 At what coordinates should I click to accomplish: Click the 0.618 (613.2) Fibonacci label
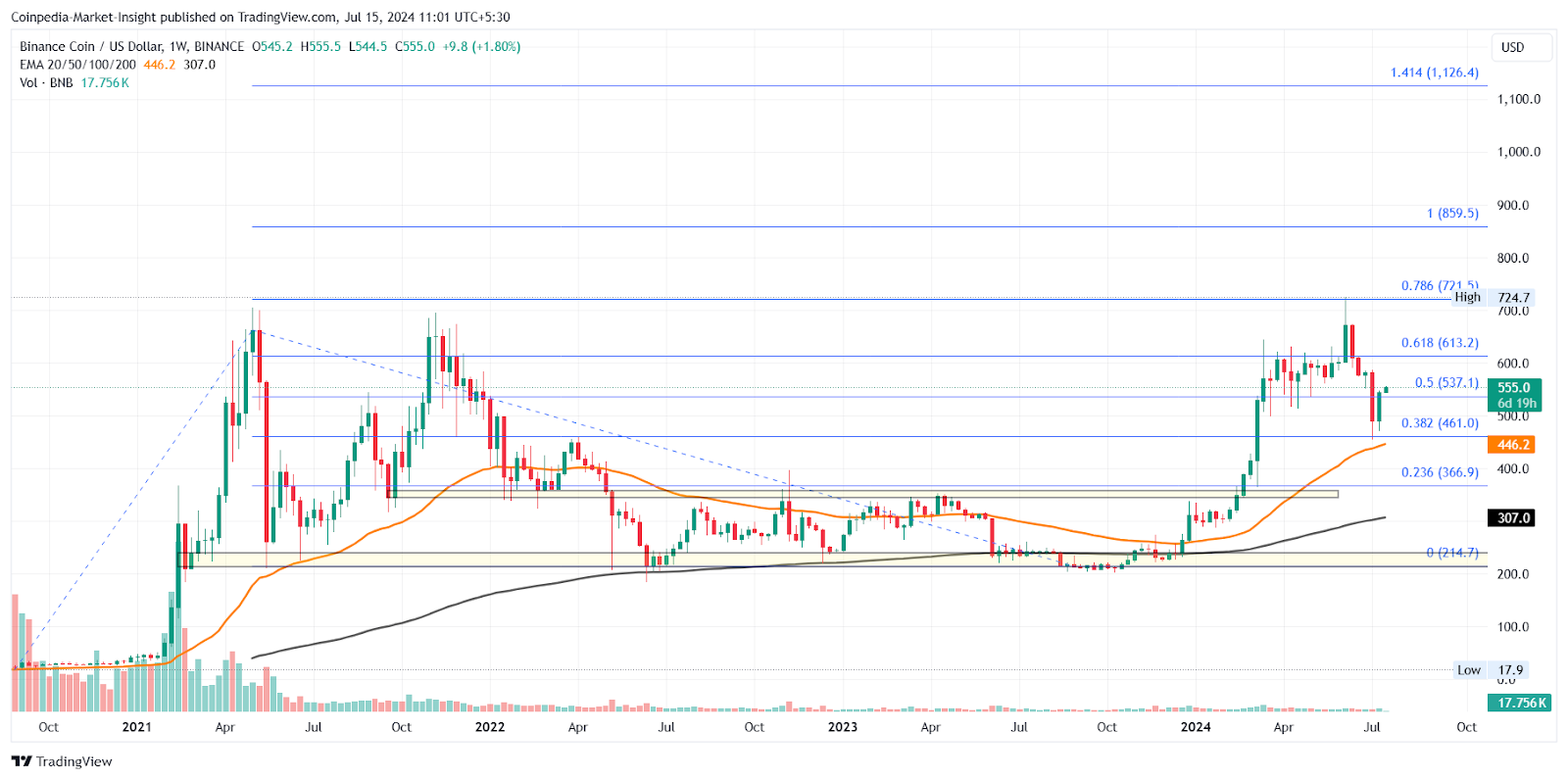tap(1440, 343)
